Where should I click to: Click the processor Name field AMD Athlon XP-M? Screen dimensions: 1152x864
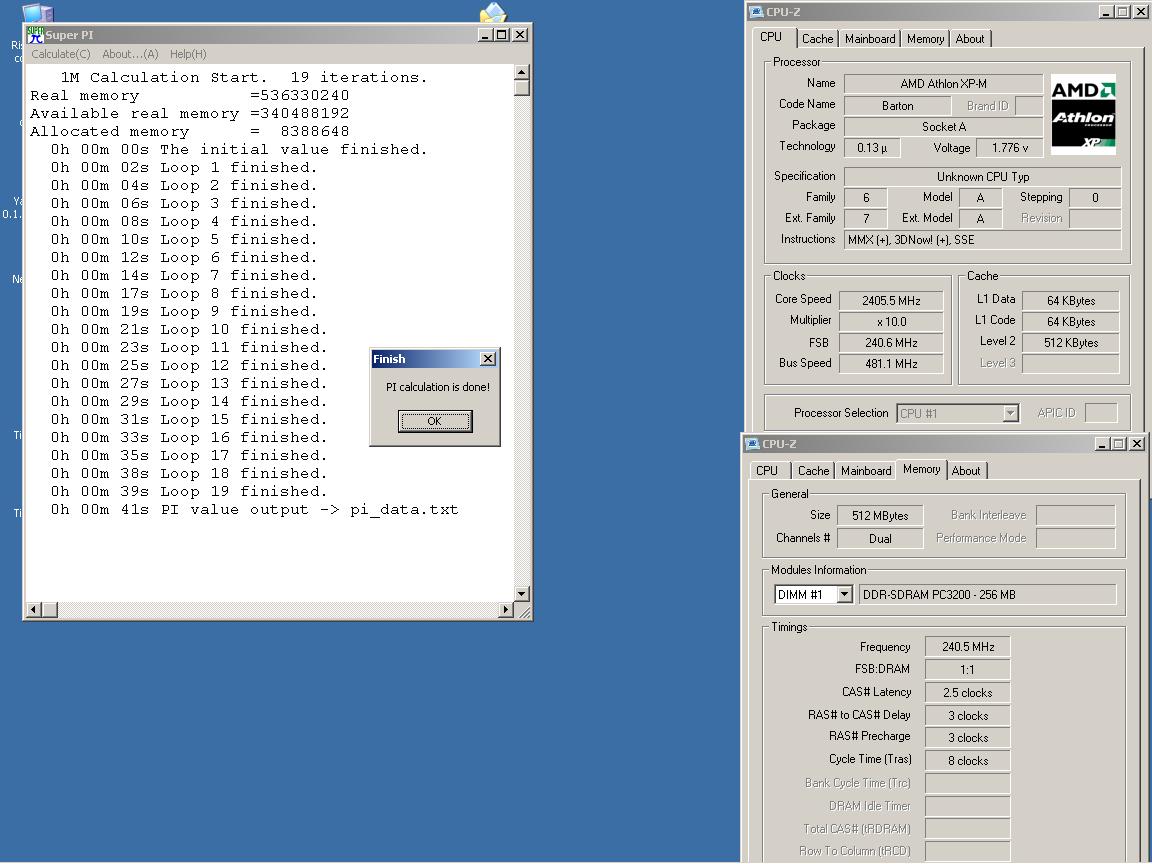click(x=943, y=84)
